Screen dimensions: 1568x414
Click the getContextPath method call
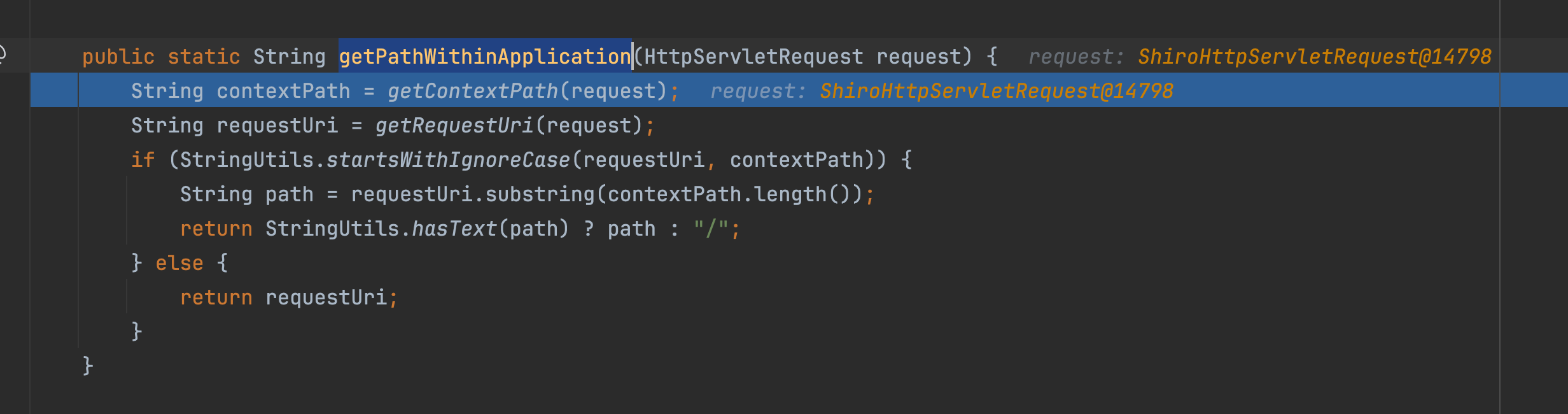[473, 91]
